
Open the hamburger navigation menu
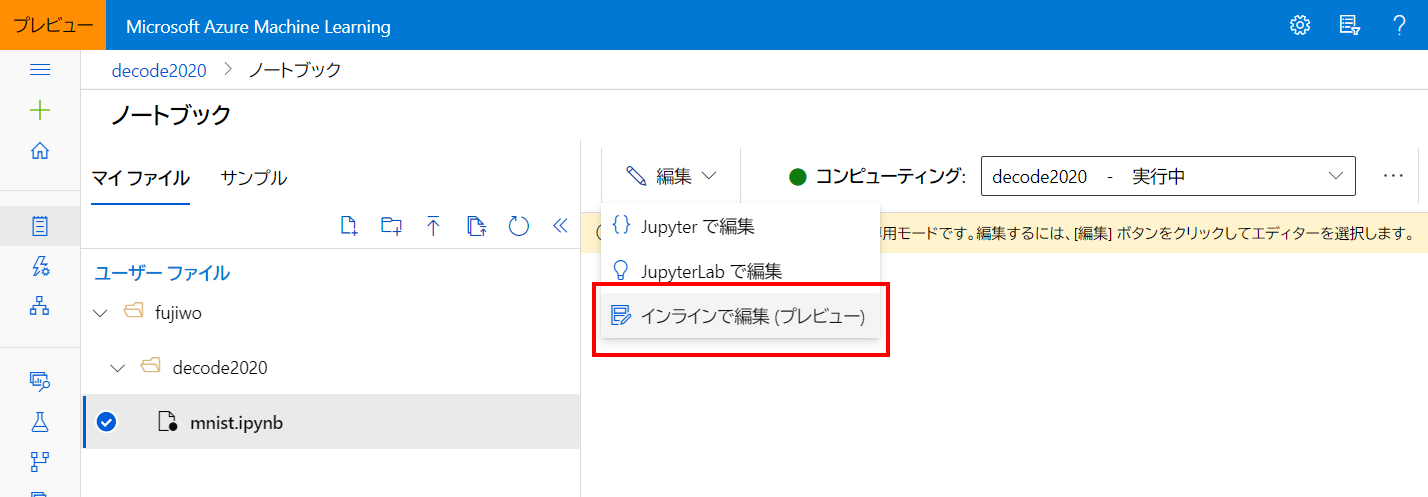40,70
